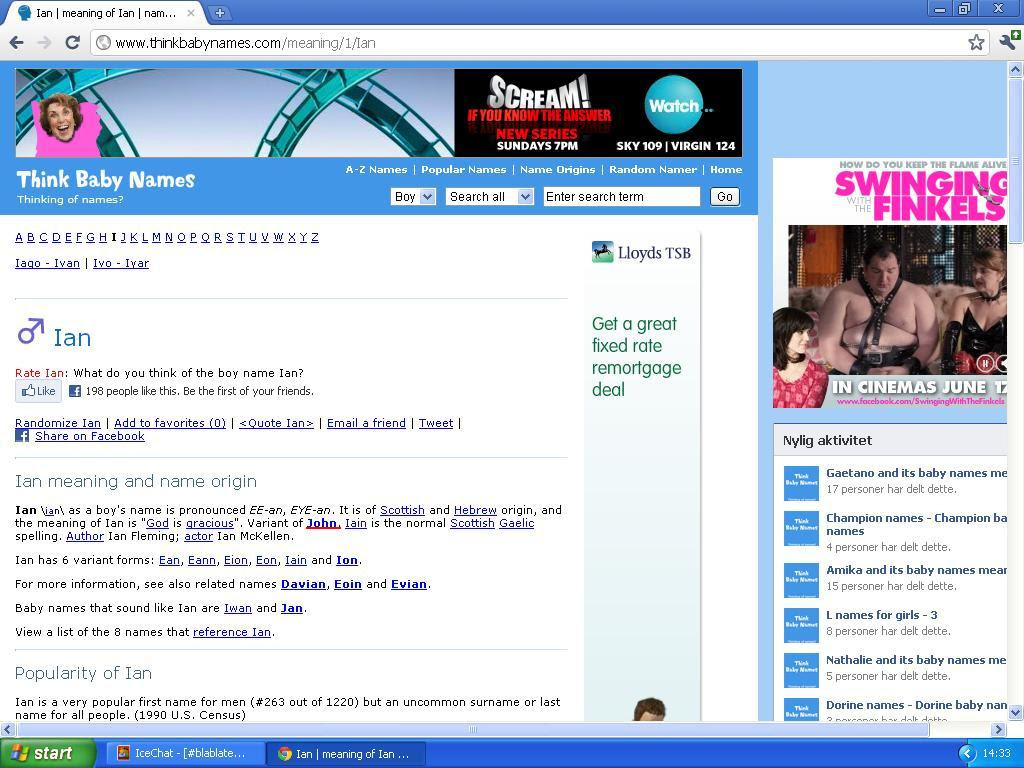Click vertical scrollbar down arrow
This screenshot has width=1024, height=768.
point(1016,712)
